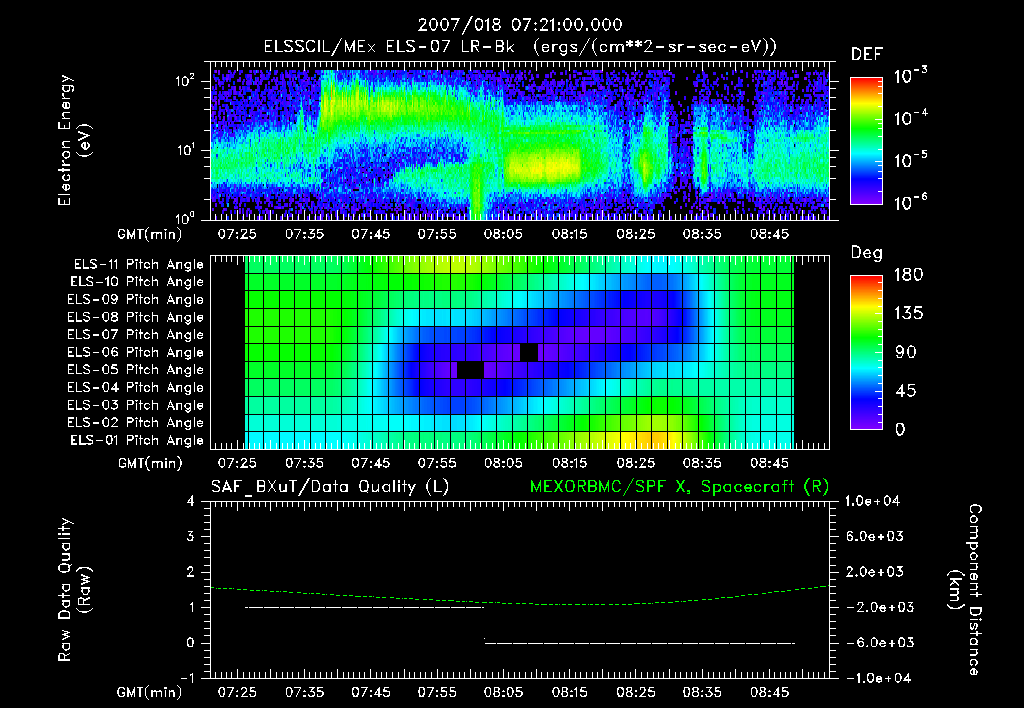Click the plot timestamp title 2007/018 07:21:00.000
The image size is (1024, 708).
click(x=520, y=25)
